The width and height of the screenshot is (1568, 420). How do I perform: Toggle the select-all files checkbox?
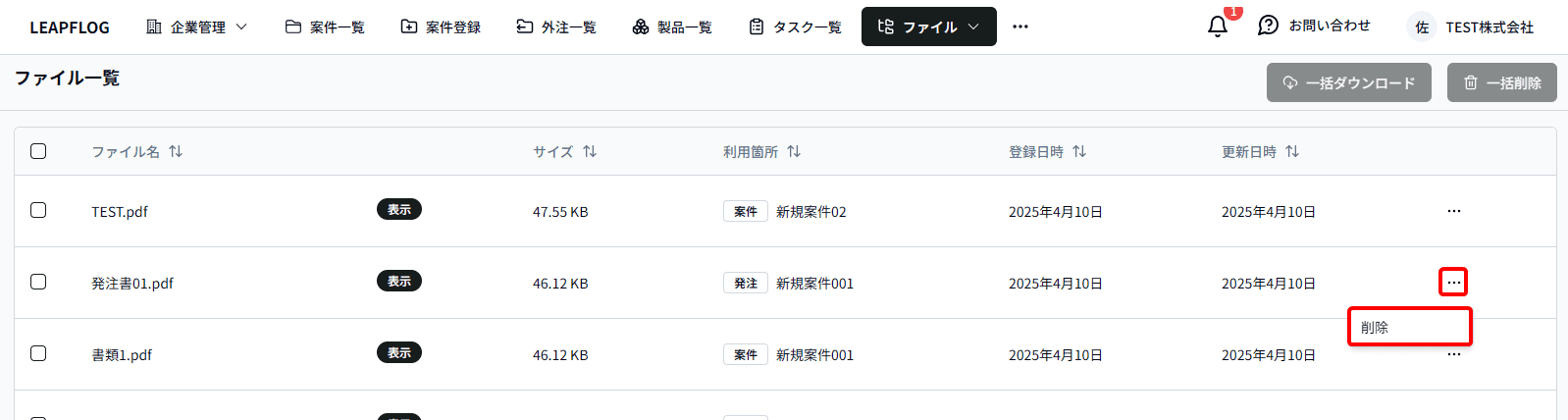tap(38, 151)
